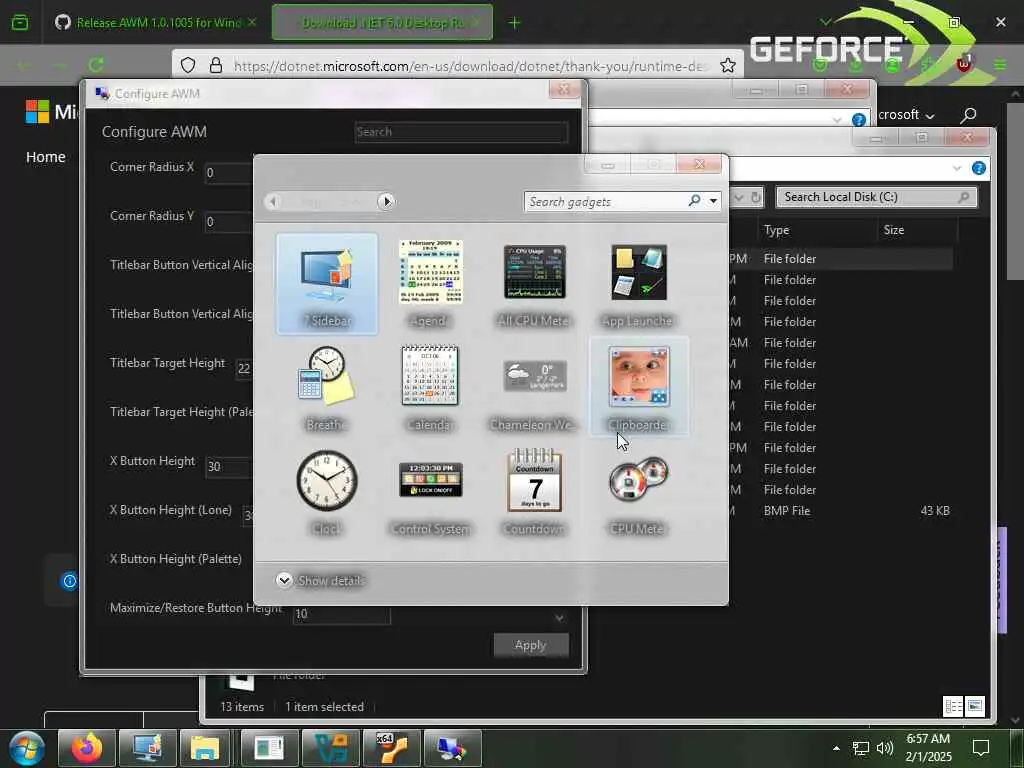Bookmark this page with star icon
1024x768 pixels.
tap(728, 65)
